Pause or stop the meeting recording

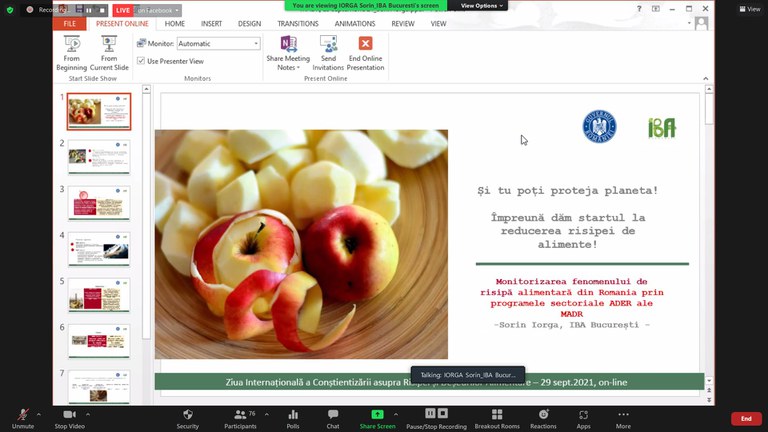(436, 414)
